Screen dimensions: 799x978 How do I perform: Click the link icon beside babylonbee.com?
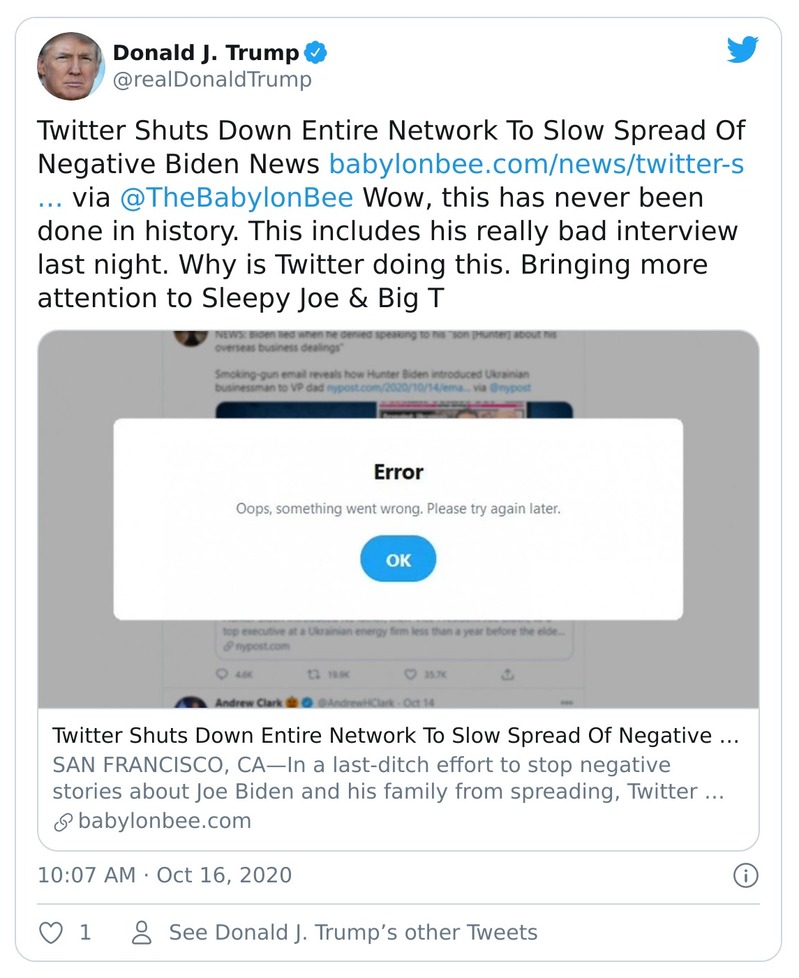coord(62,822)
